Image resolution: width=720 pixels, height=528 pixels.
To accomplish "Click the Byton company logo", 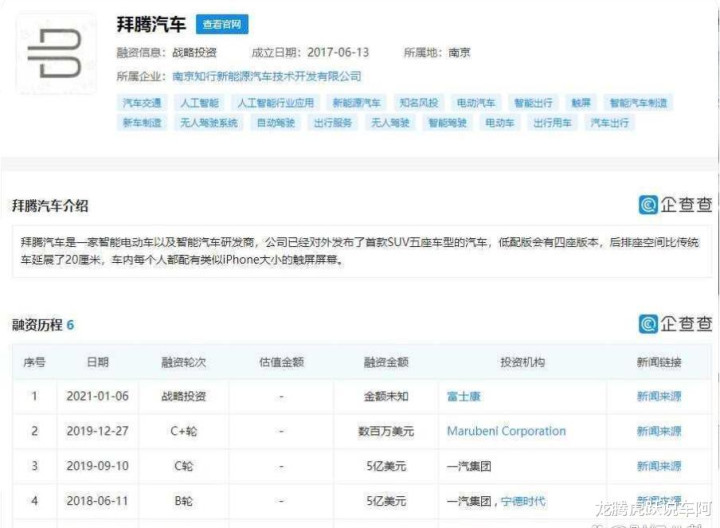I will tap(54, 53).
